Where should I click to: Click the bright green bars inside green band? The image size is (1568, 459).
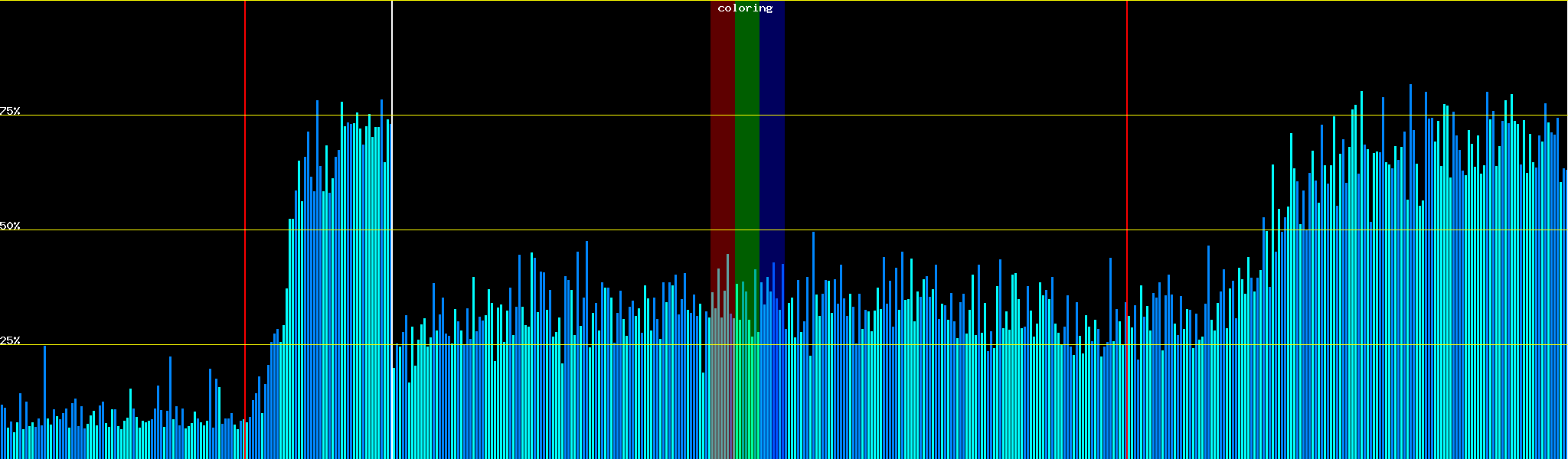pos(746,367)
